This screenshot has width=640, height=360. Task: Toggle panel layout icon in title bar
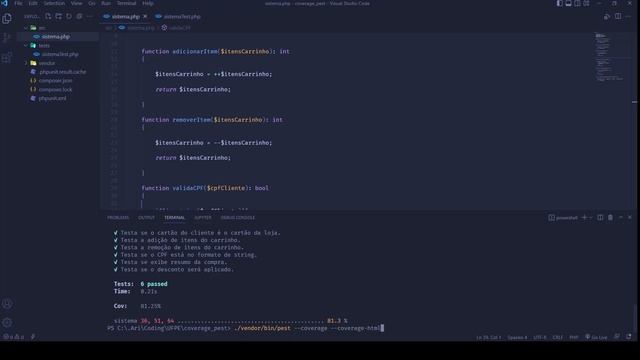568,3
